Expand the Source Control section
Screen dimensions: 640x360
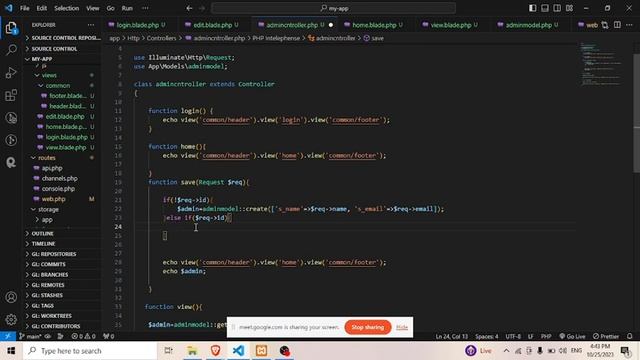click(x=63, y=49)
